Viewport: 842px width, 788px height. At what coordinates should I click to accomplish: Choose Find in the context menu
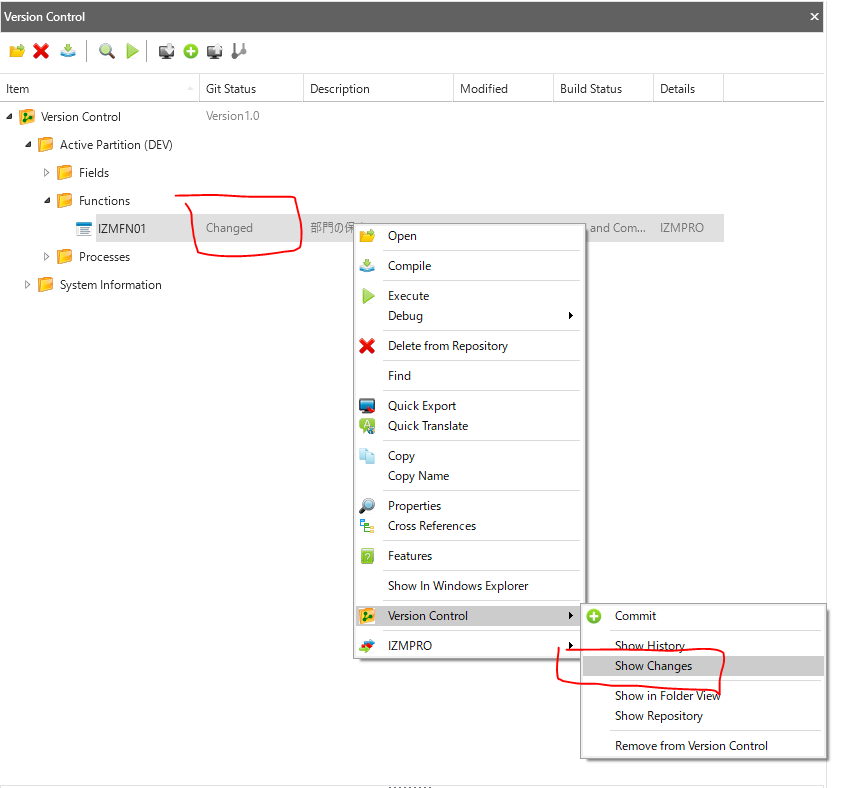point(468,376)
